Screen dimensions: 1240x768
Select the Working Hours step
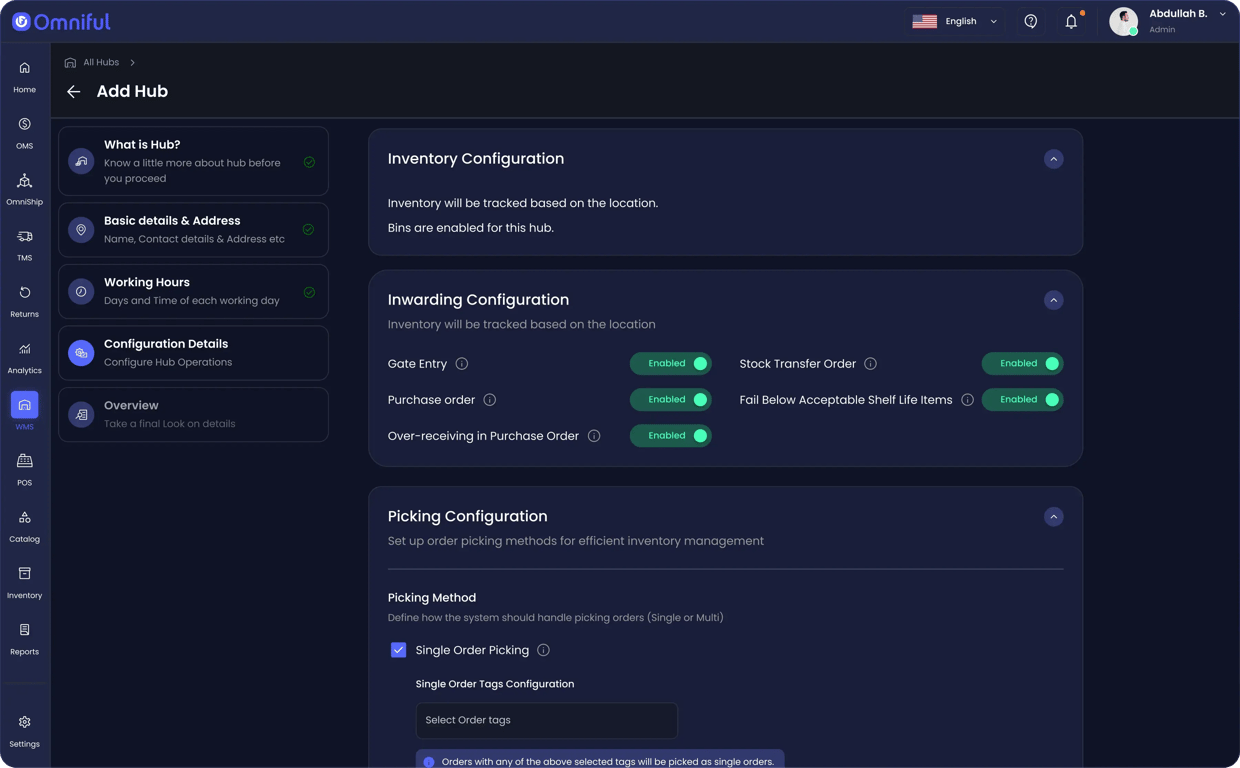(193, 291)
